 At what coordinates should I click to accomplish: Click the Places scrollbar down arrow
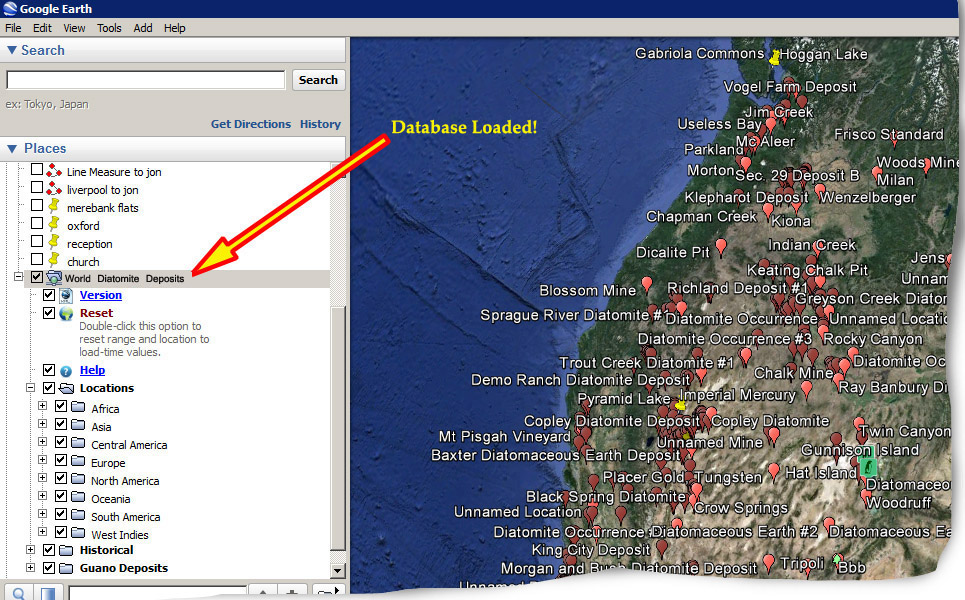(337, 570)
